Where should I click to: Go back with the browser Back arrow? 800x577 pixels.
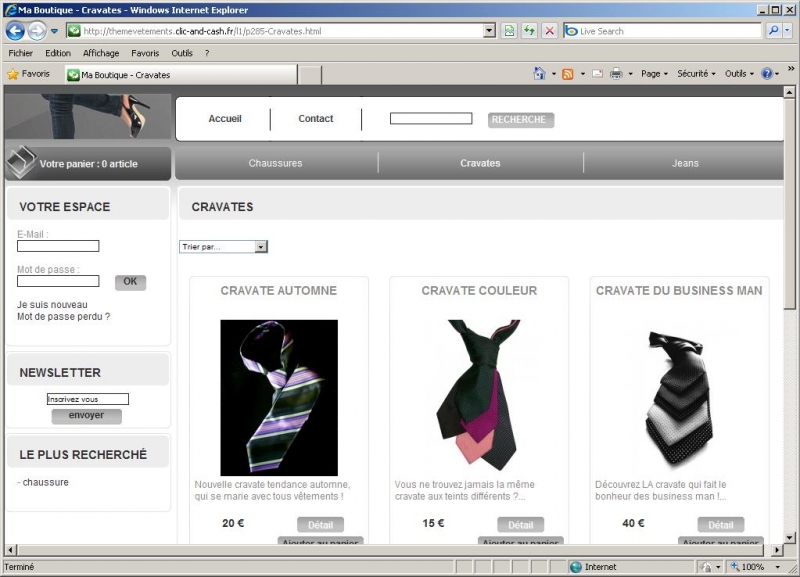(x=15, y=31)
